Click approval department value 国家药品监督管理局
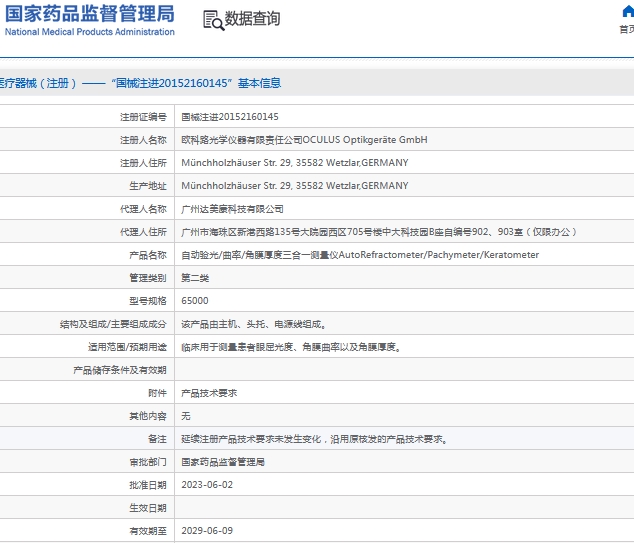Screen dimensions: 634x543 [223, 462]
